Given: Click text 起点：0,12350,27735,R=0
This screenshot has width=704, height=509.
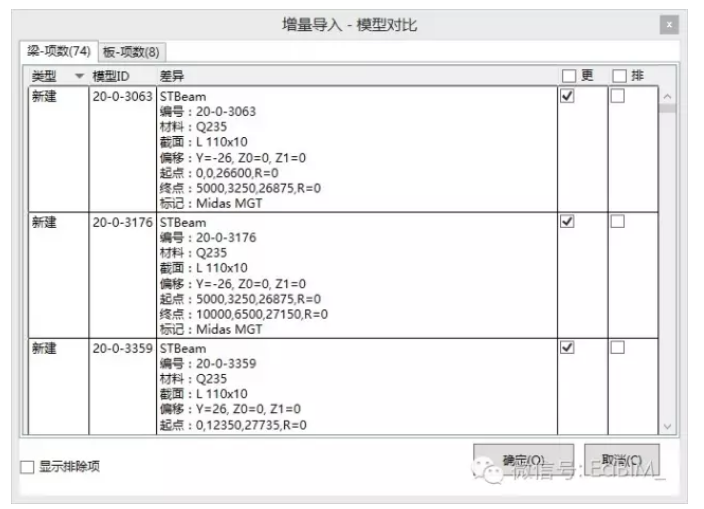Looking at the screenshot, I should click(x=233, y=425).
